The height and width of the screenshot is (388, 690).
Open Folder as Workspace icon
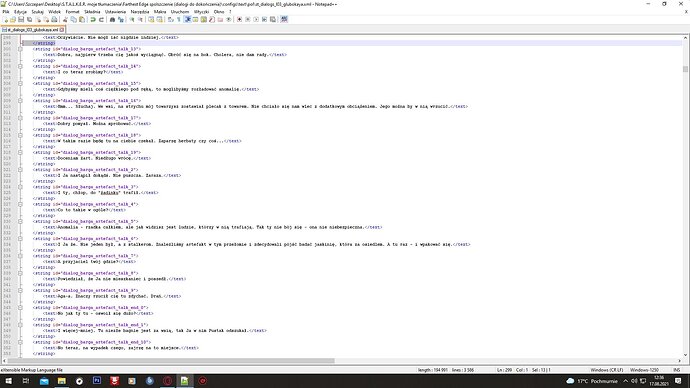coord(220,20)
